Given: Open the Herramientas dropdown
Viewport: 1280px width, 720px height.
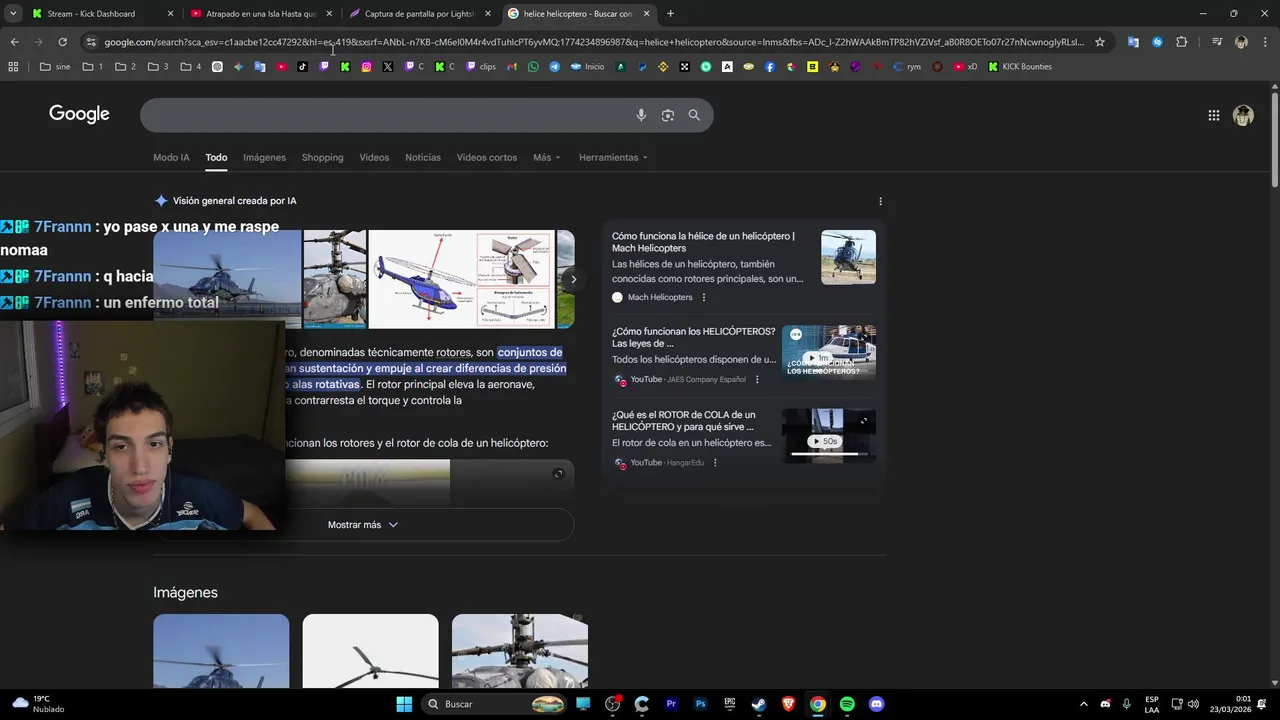Looking at the screenshot, I should coord(613,157).
